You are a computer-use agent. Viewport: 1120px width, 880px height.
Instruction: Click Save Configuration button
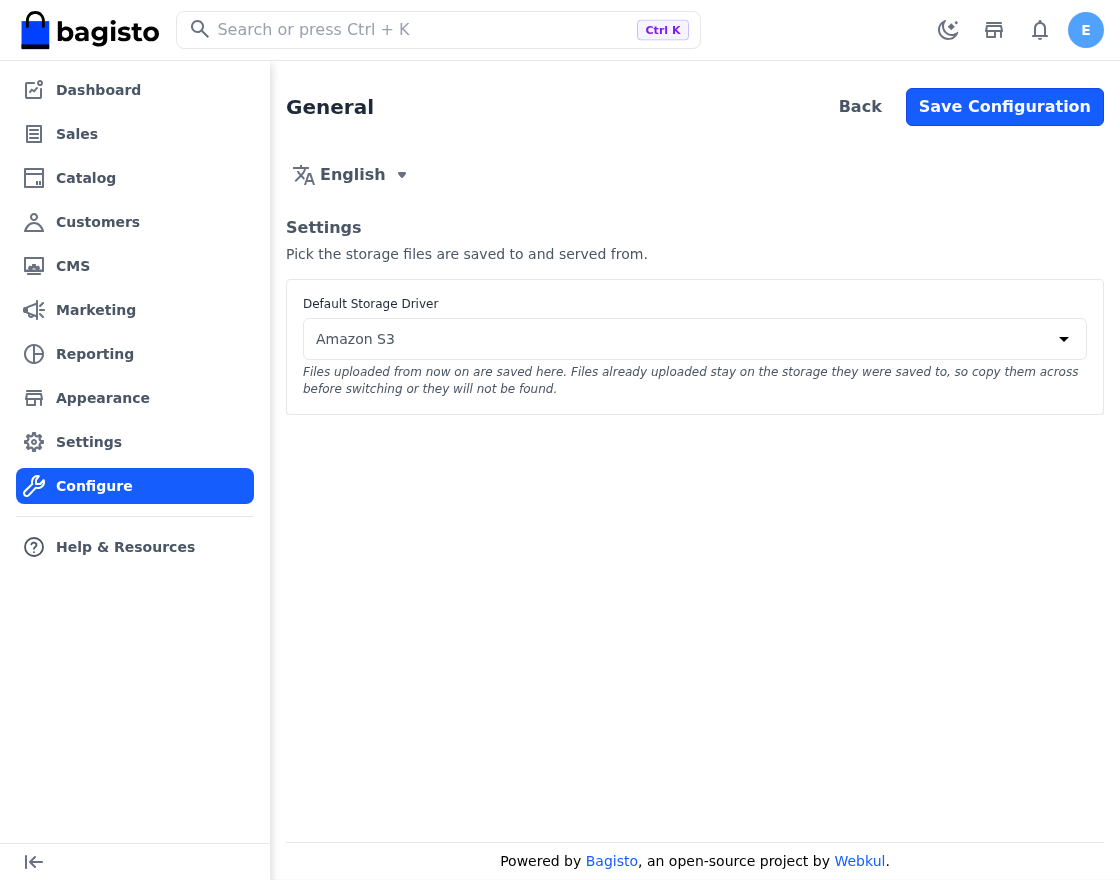point(1004,106)
